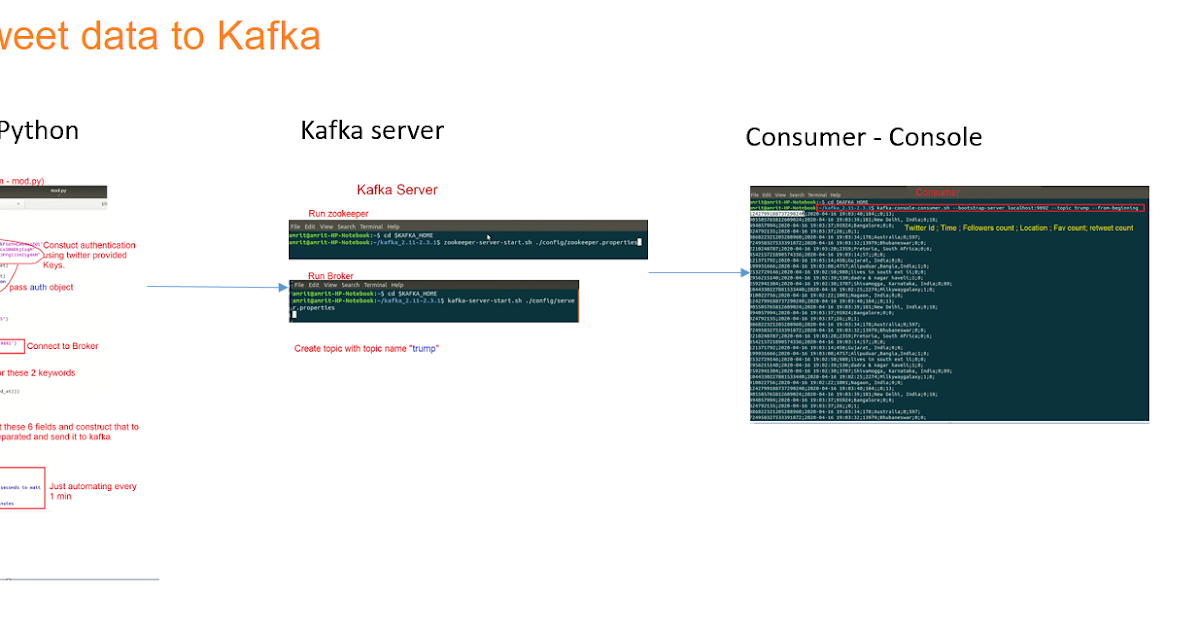
Task: Expand the View menu of the zookeeper terminal
Action: coord(325,227)
